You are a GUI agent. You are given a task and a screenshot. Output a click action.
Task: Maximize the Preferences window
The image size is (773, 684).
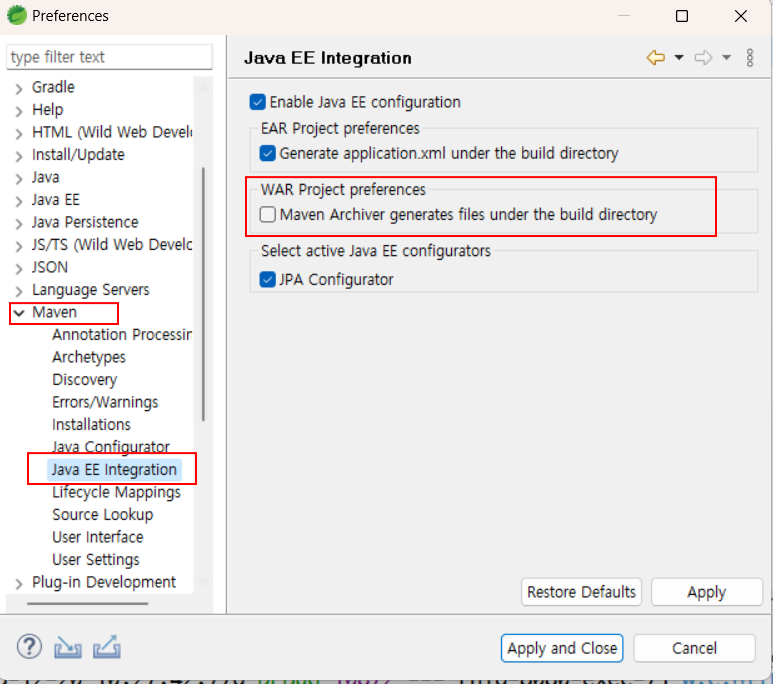(682, 16)
